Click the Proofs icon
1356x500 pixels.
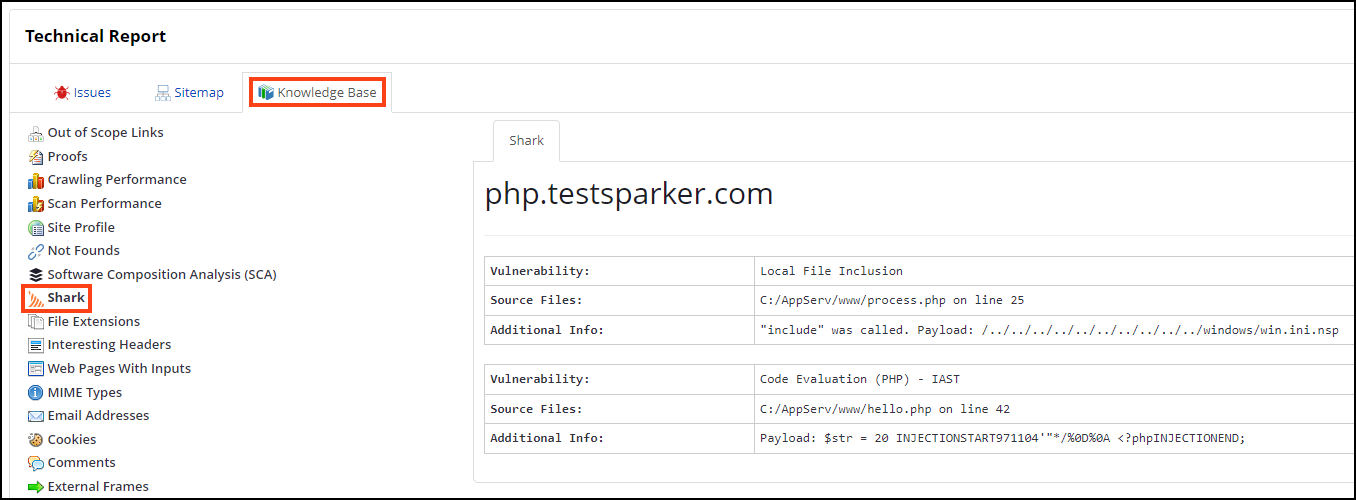(x=36, y=157)
